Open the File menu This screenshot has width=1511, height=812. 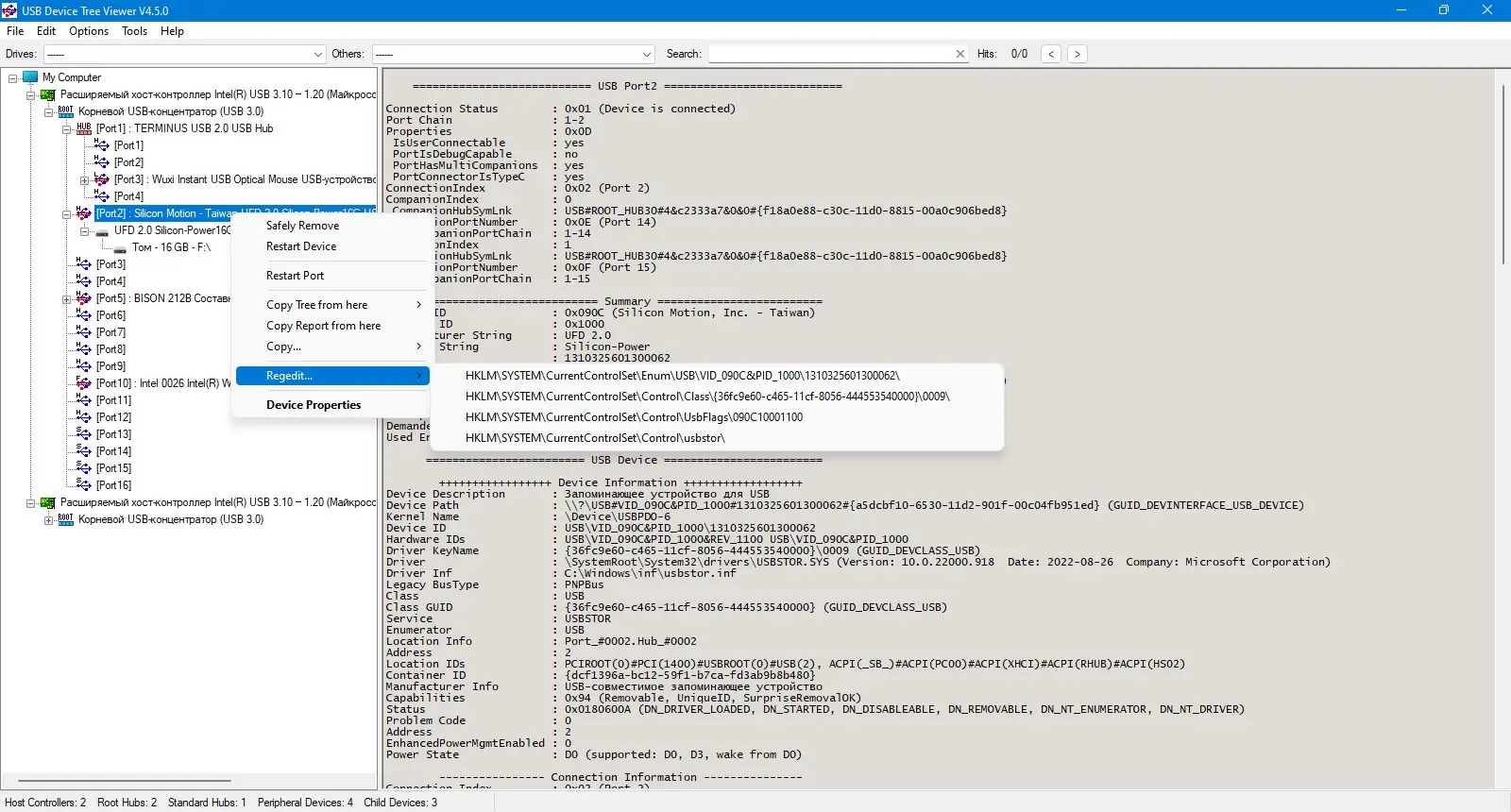coord(15,31)
